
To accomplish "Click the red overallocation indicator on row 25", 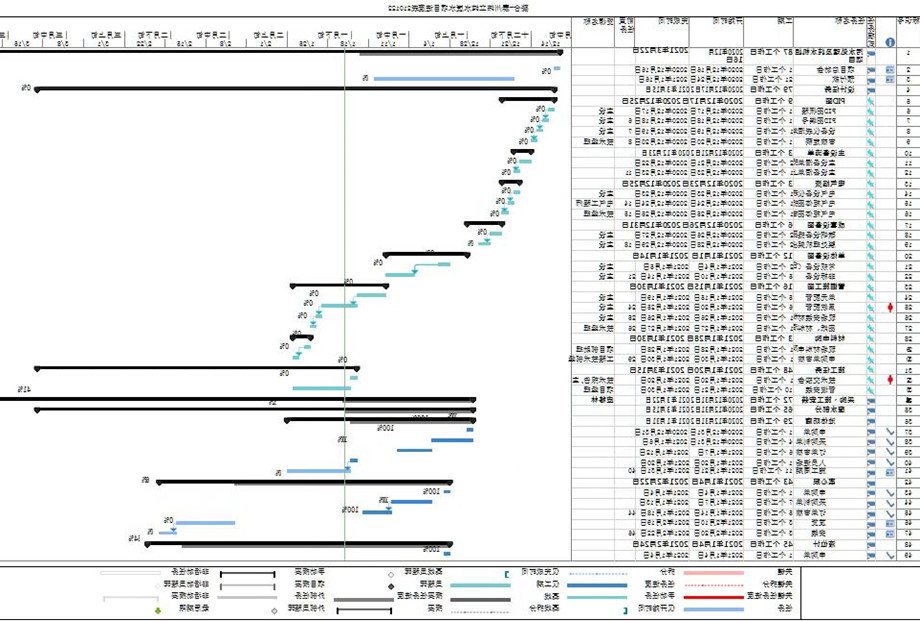I will point(890,307).
